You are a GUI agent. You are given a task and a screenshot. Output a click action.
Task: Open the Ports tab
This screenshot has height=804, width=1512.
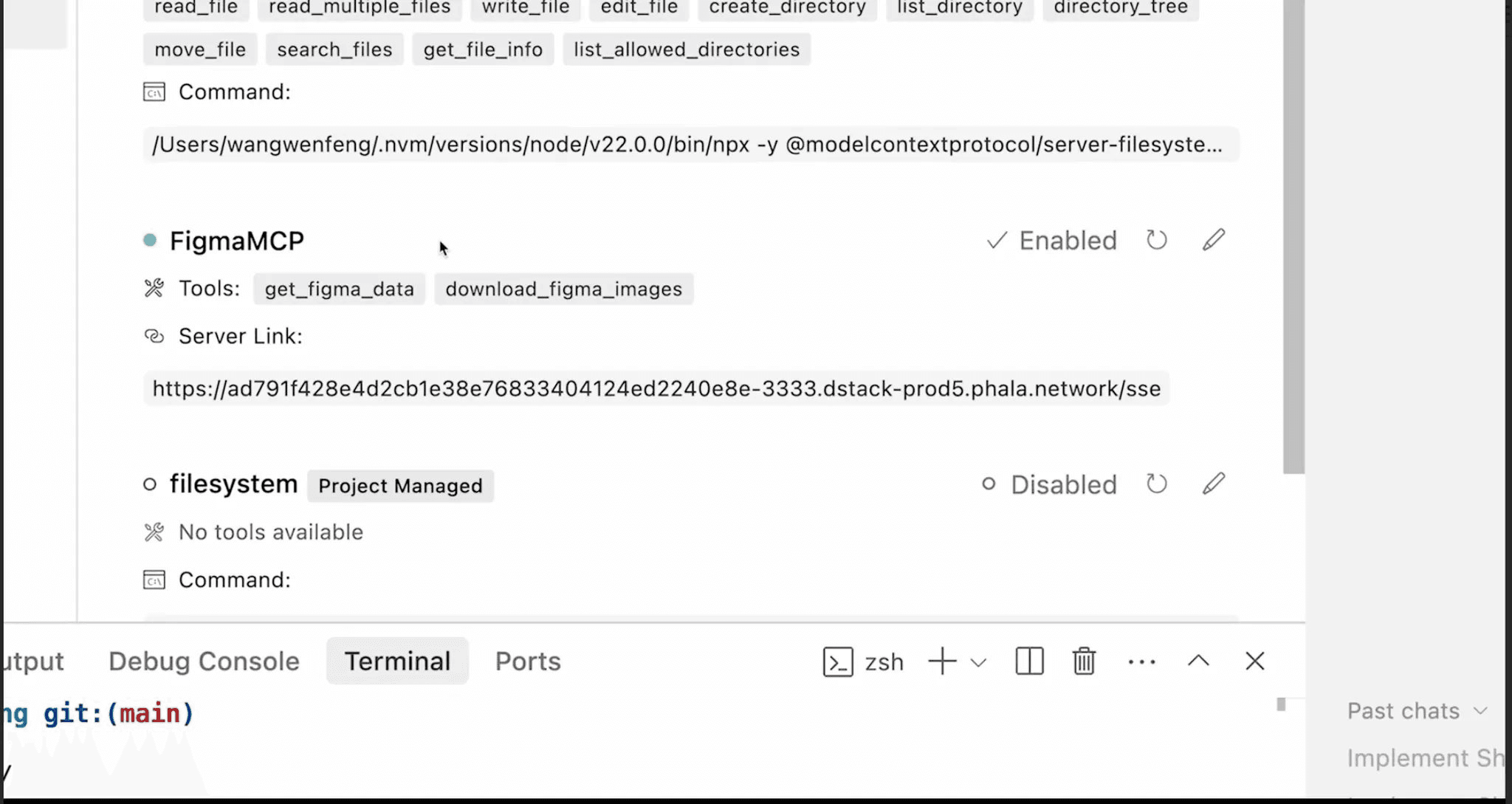(x=528, y=662)
